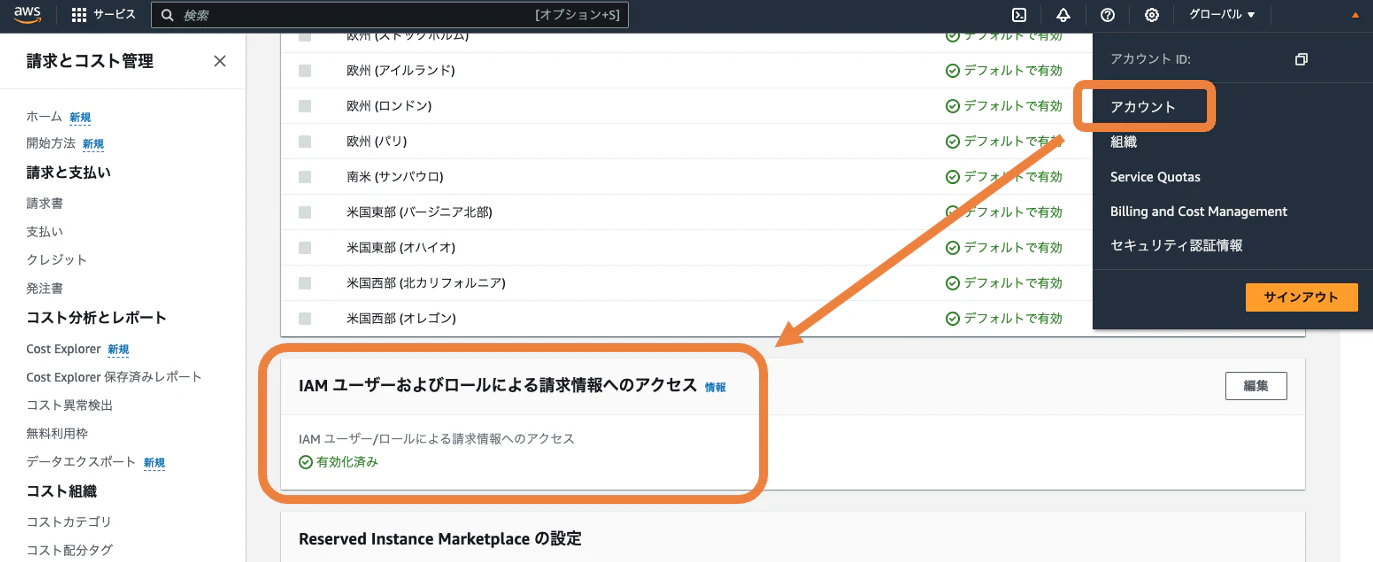Image resolution: width=1373 pixels, height=562 pixels.
Task: Check the 欧州 (アイルランド) region checkbox
Action: [x=305, y=71]
